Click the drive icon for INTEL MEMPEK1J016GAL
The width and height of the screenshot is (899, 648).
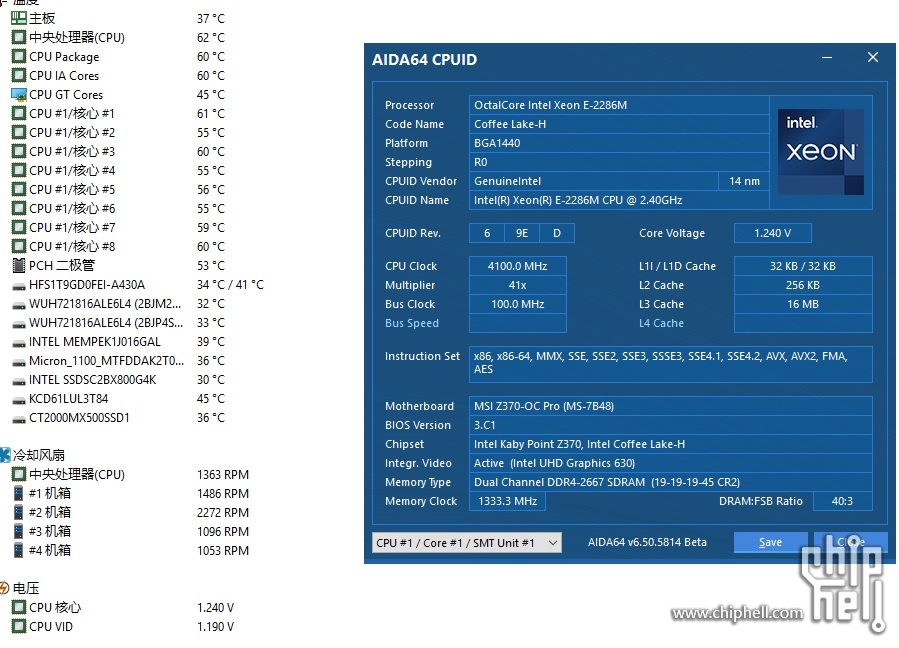[x=19, y=343]
